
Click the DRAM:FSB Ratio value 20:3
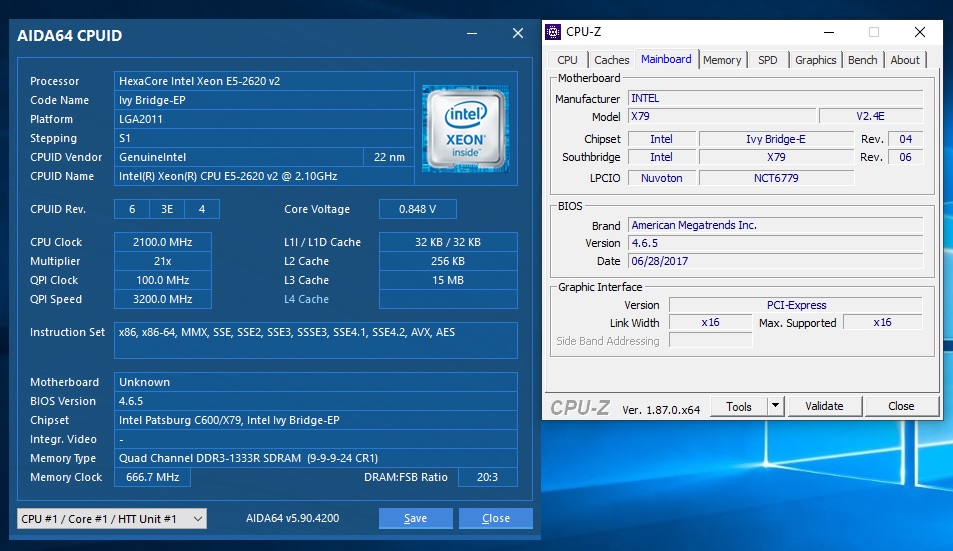pos(487,477)
